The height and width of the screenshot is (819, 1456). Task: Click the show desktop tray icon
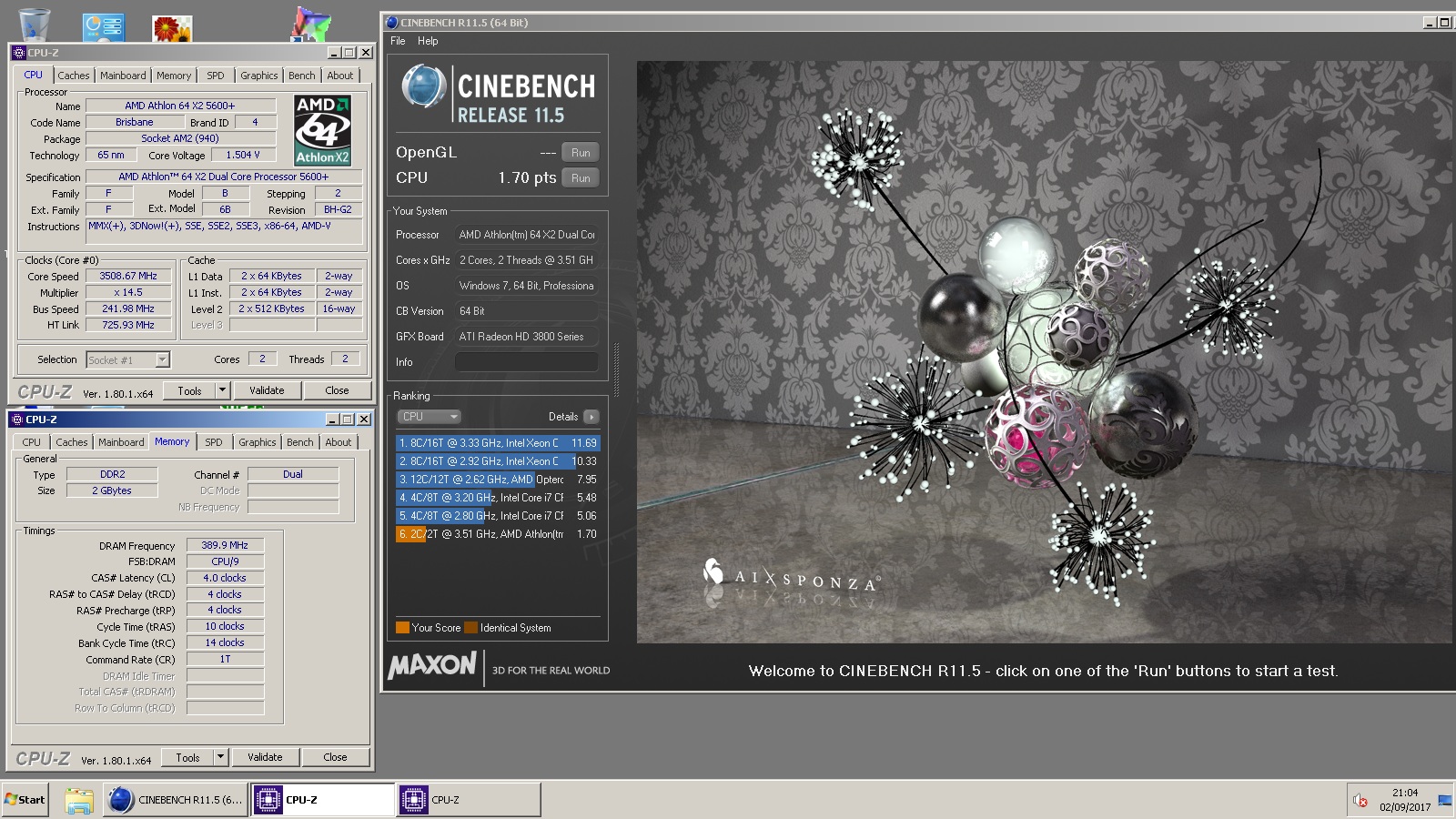coord(1445,801)
